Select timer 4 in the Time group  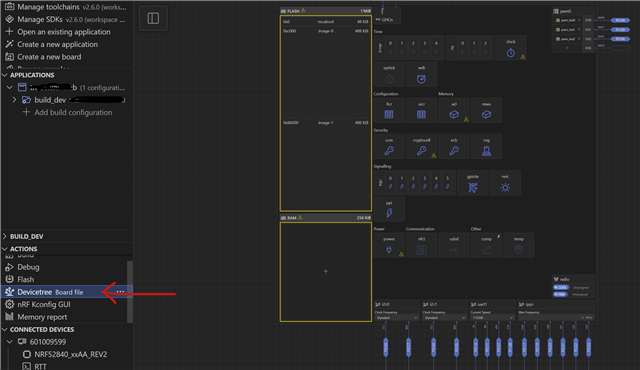coord(436,47)
